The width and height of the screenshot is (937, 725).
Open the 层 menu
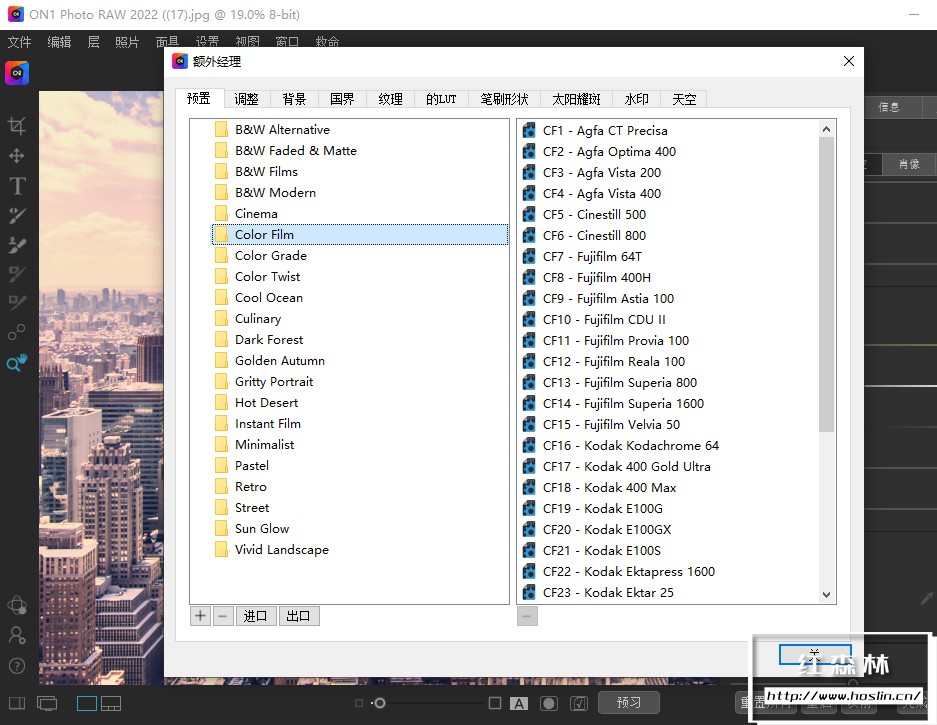click(93, 42)
